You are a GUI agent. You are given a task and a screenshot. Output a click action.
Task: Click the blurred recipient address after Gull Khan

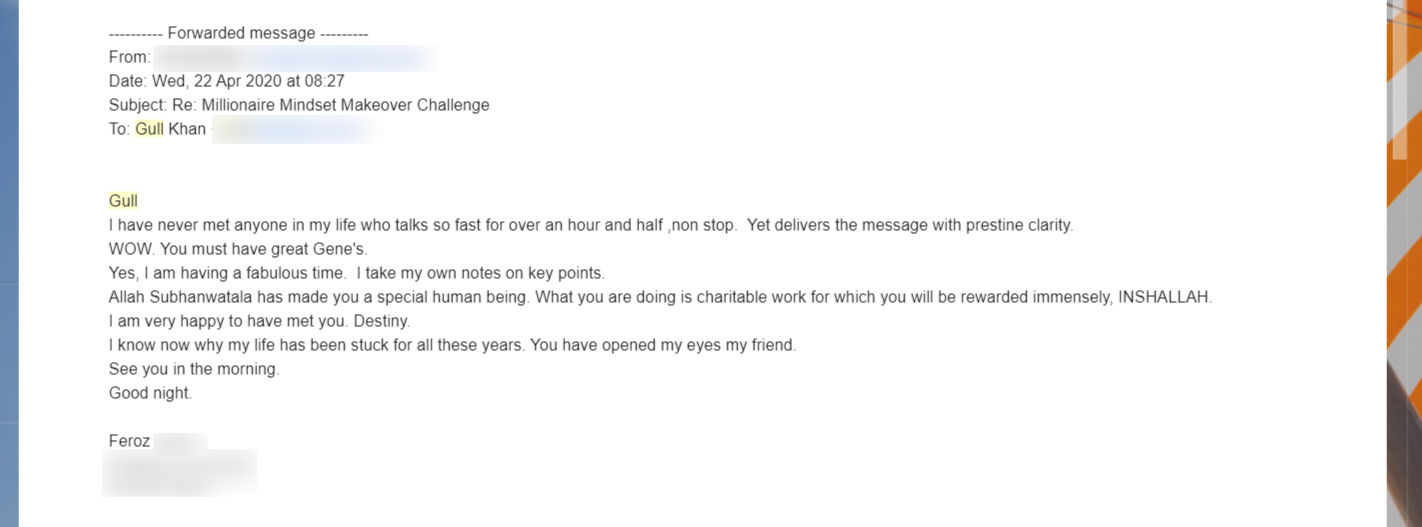tap(296, 129)
